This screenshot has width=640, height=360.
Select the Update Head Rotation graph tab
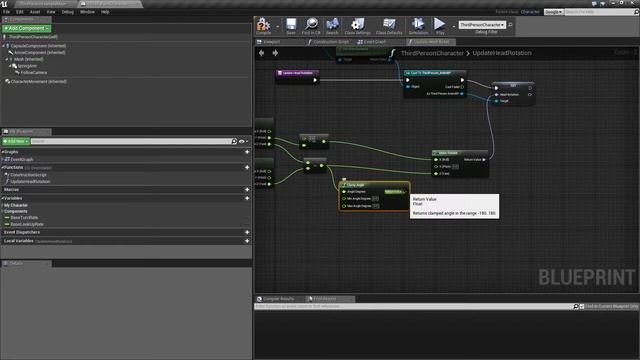tap(431, 42)
